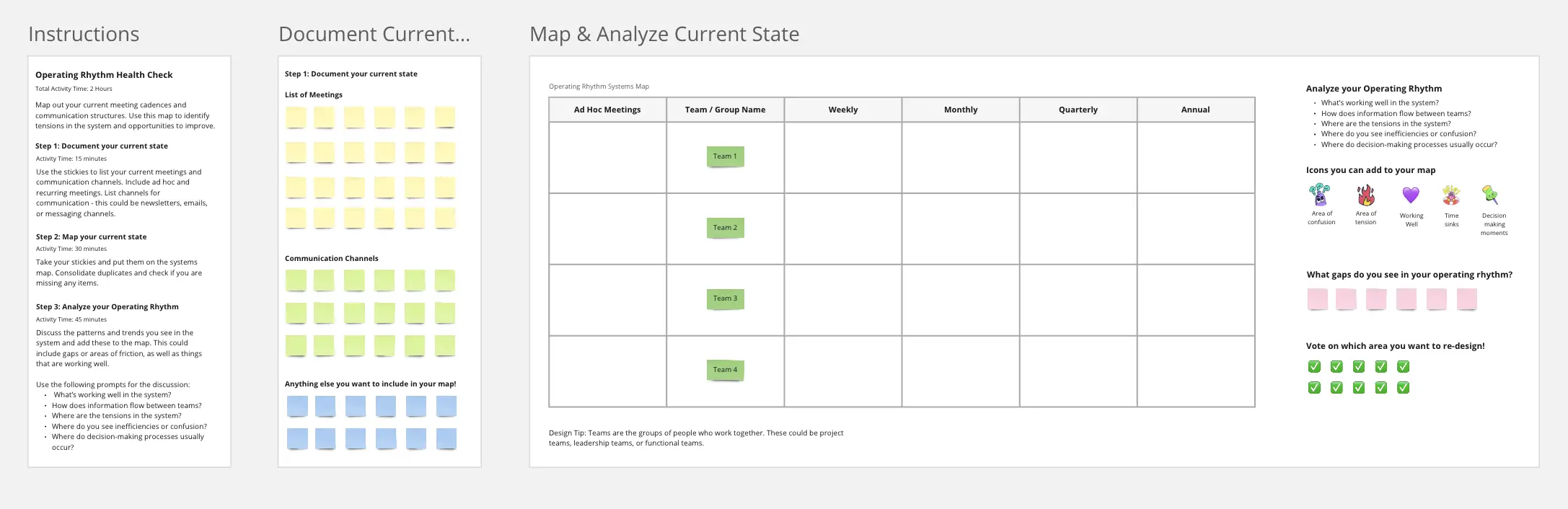
Task: Select the Instructions frame title
Action: 84,34
